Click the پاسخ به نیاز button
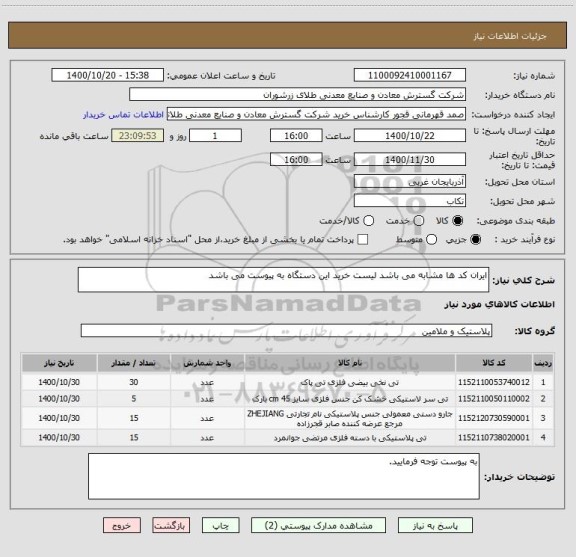The image size is (576, 557). [435, 525]
